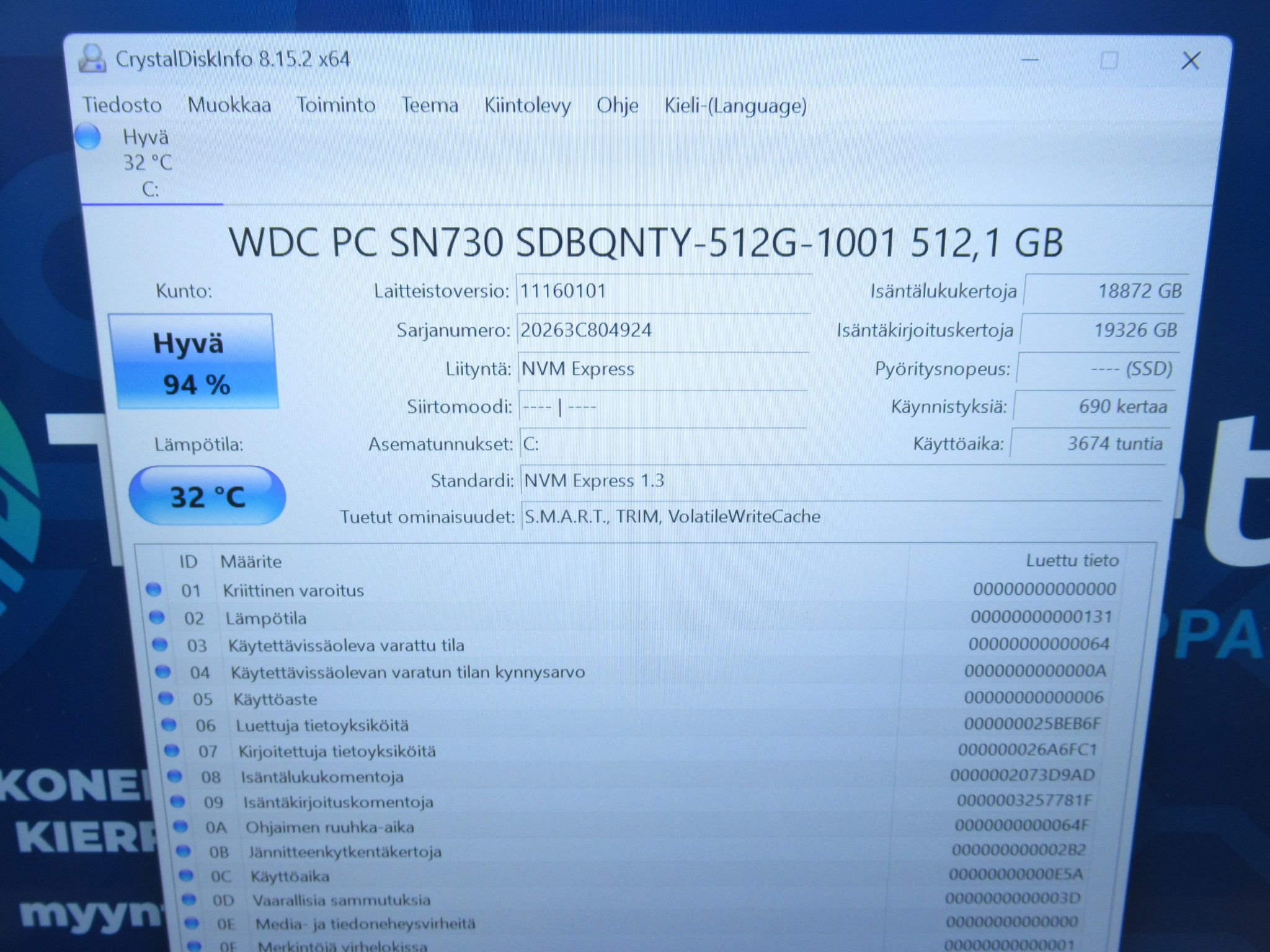Click the Siirtomoodi field
Screen dimensions: 1270x952
click(x=663, y=407)
